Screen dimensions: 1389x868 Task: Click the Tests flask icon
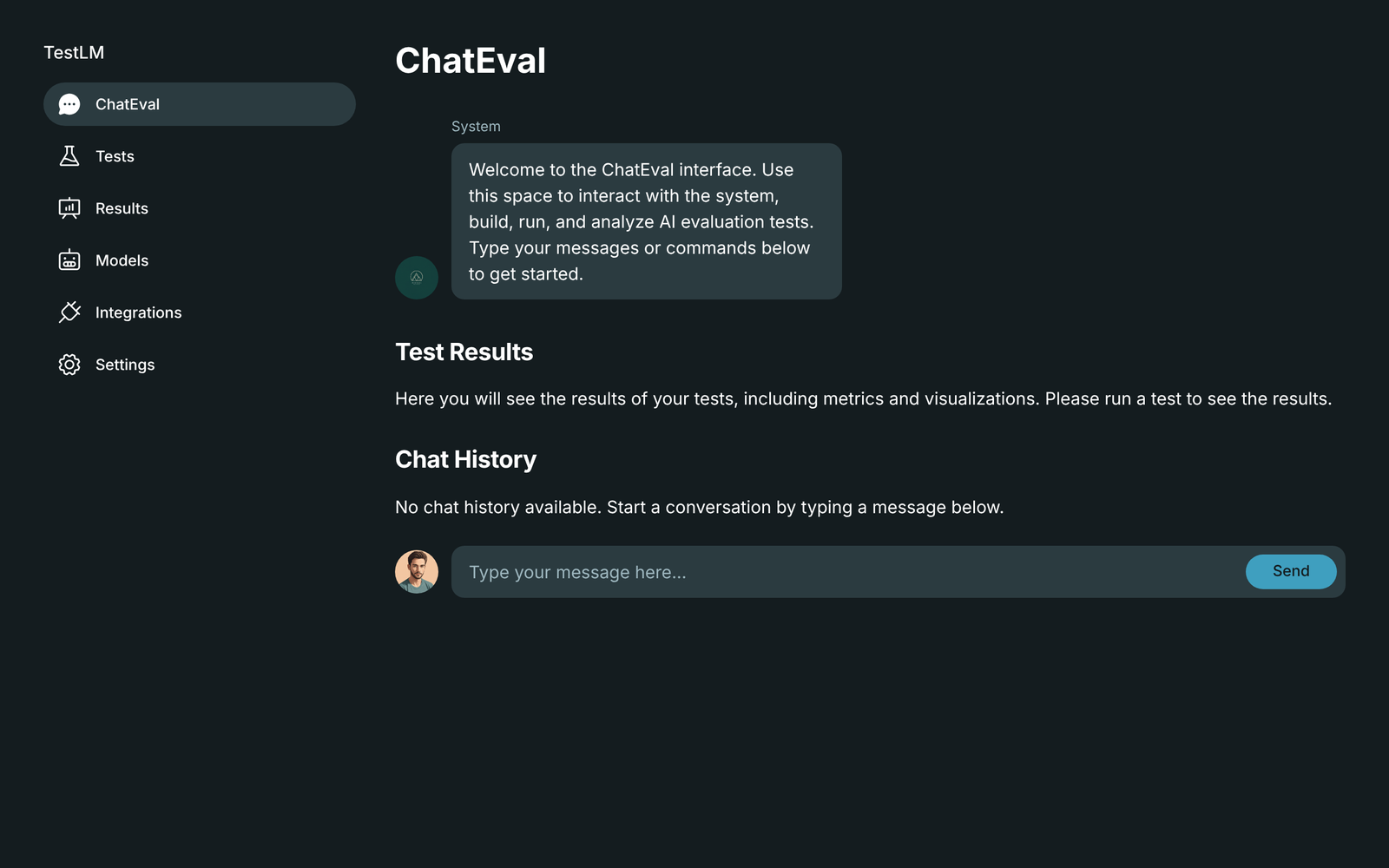[x=69, y=156]
